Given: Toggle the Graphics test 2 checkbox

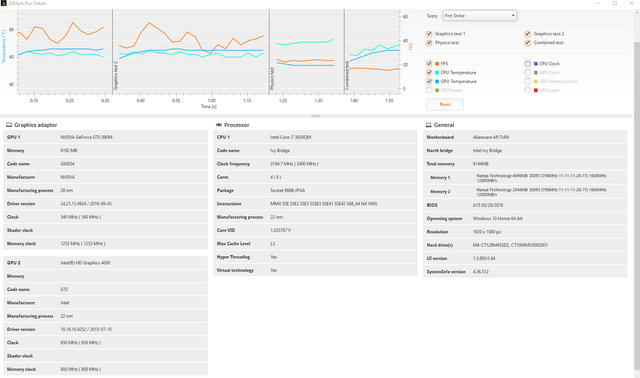Looking at the screenshot, I should [x=528, y=34].
